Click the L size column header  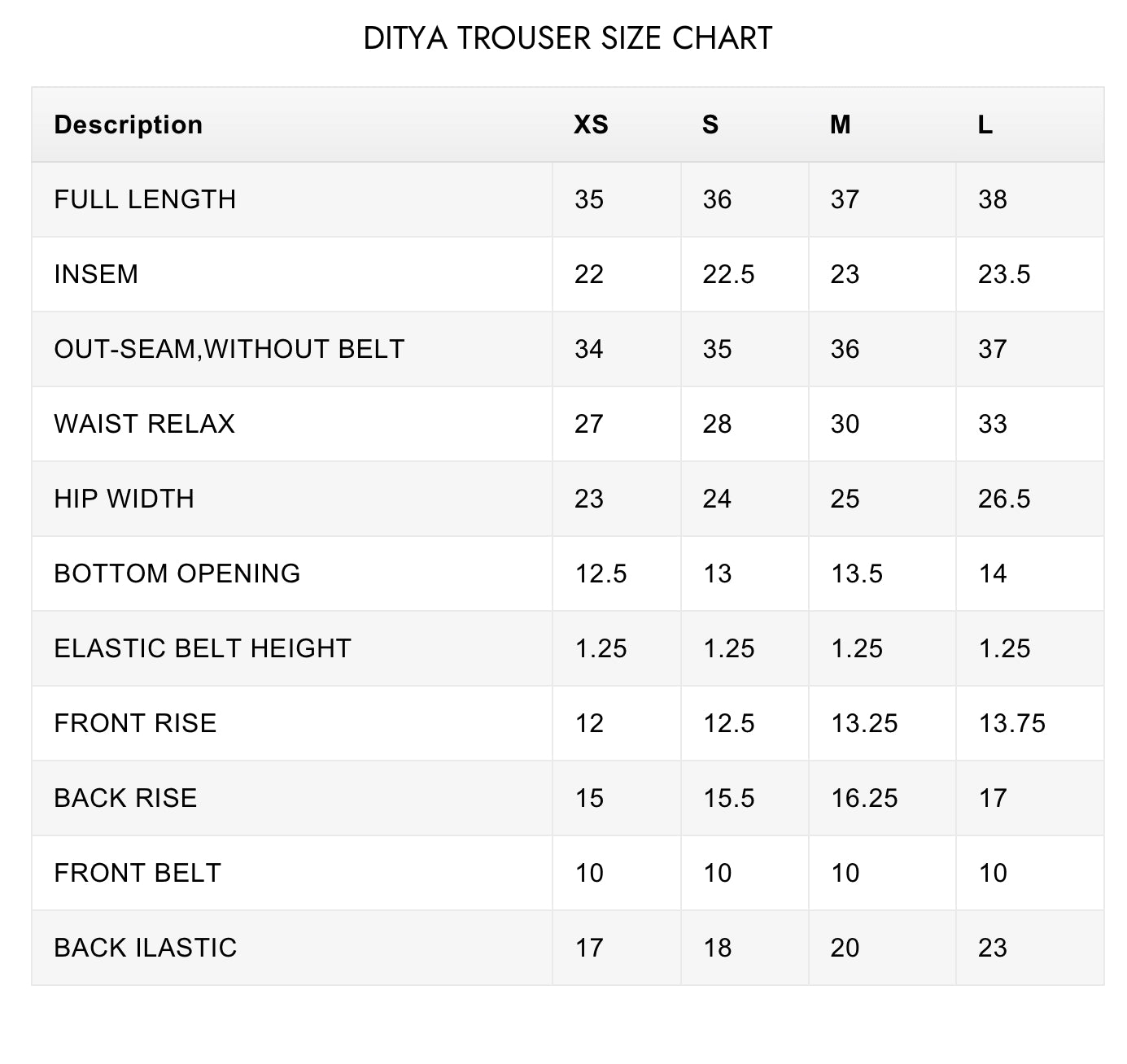click(x=985, y=124)
